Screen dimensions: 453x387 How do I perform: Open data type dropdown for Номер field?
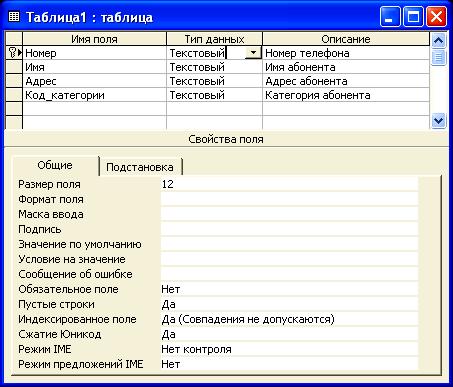(253, 53)
